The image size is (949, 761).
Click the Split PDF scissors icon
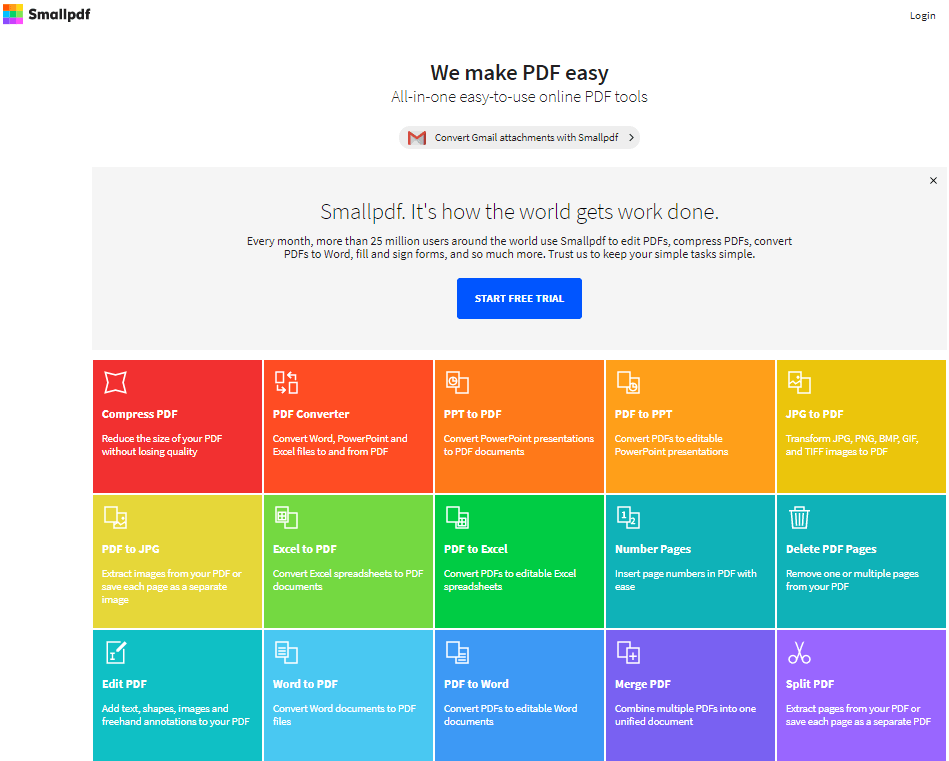[x=799, y=653]
